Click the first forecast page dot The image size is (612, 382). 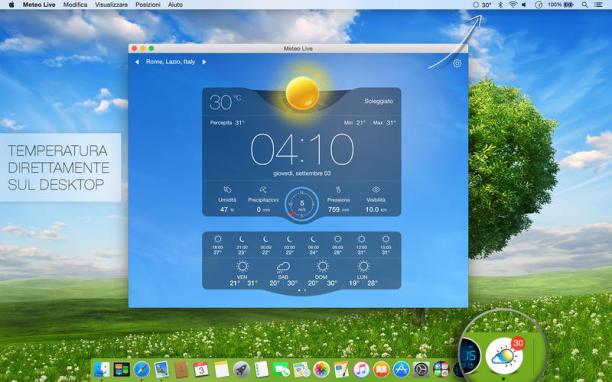click(299, 291)
